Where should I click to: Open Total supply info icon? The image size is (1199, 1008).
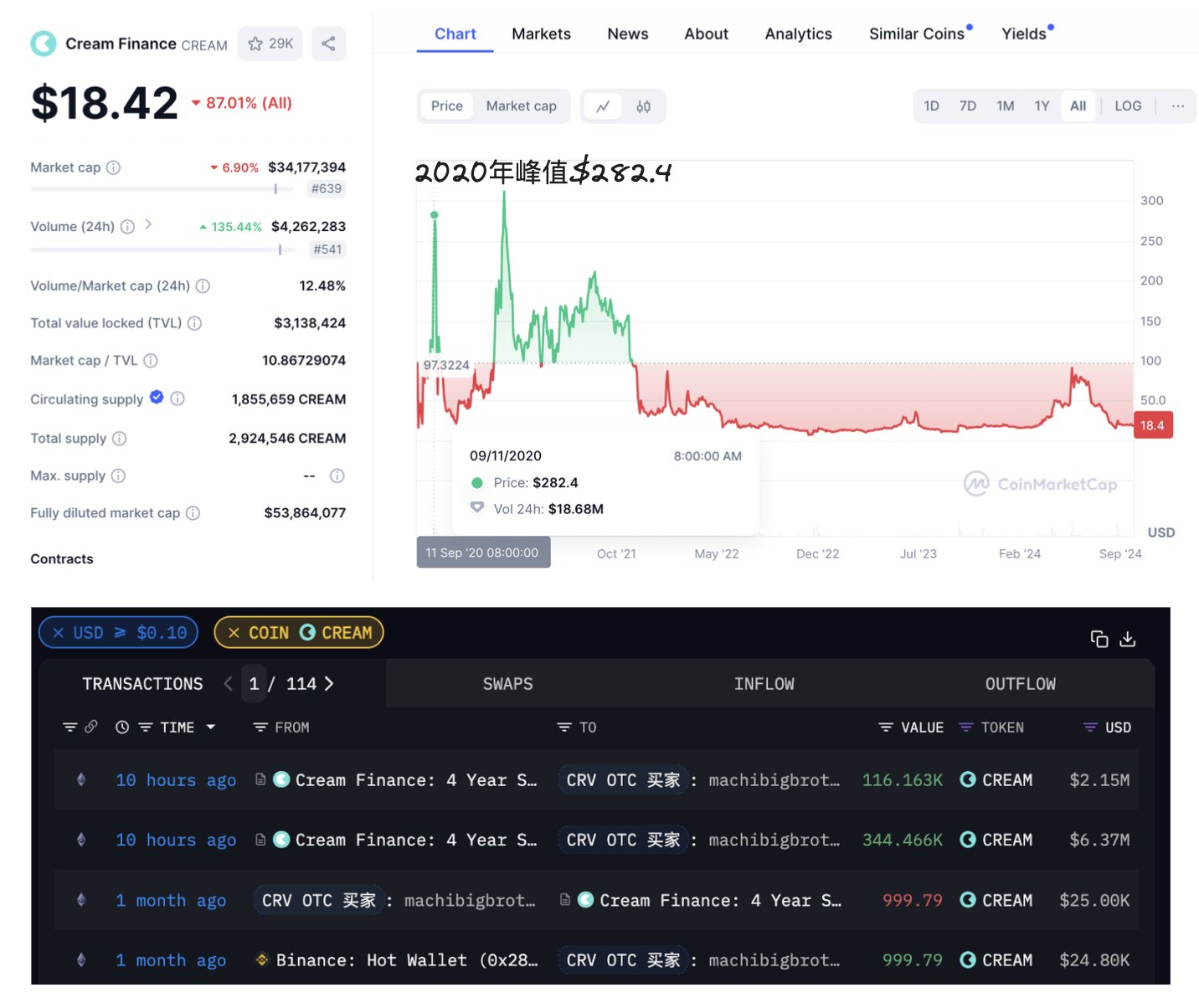click(119, 439)
